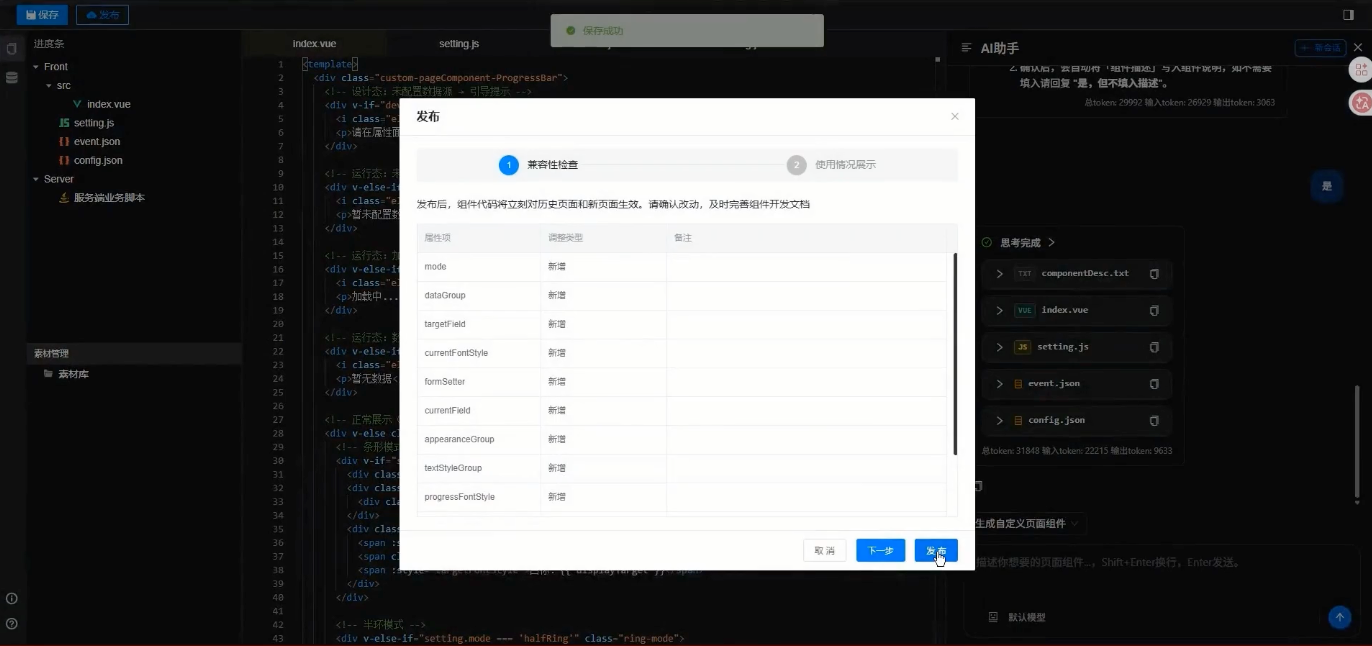Close the AI助手 panel
1372x646 pixels.
[x=1358, y=48]
